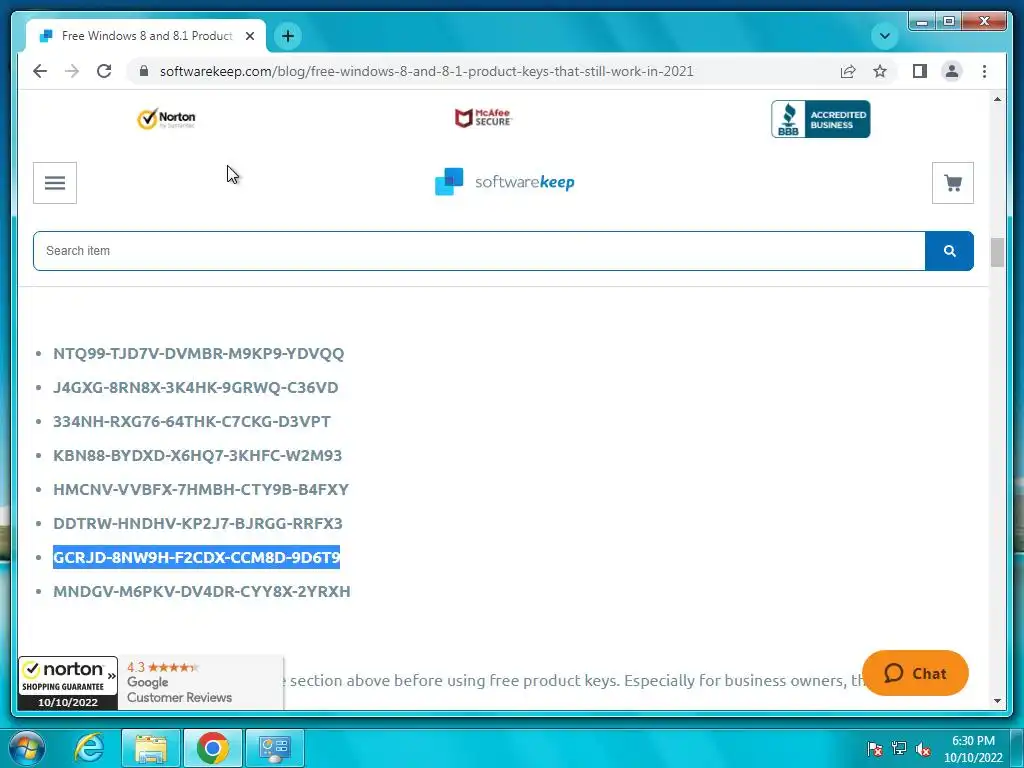This screenshot has height=768, width=1024.
Task: Click the McAfee Secure badge
Action: [483, 118]
